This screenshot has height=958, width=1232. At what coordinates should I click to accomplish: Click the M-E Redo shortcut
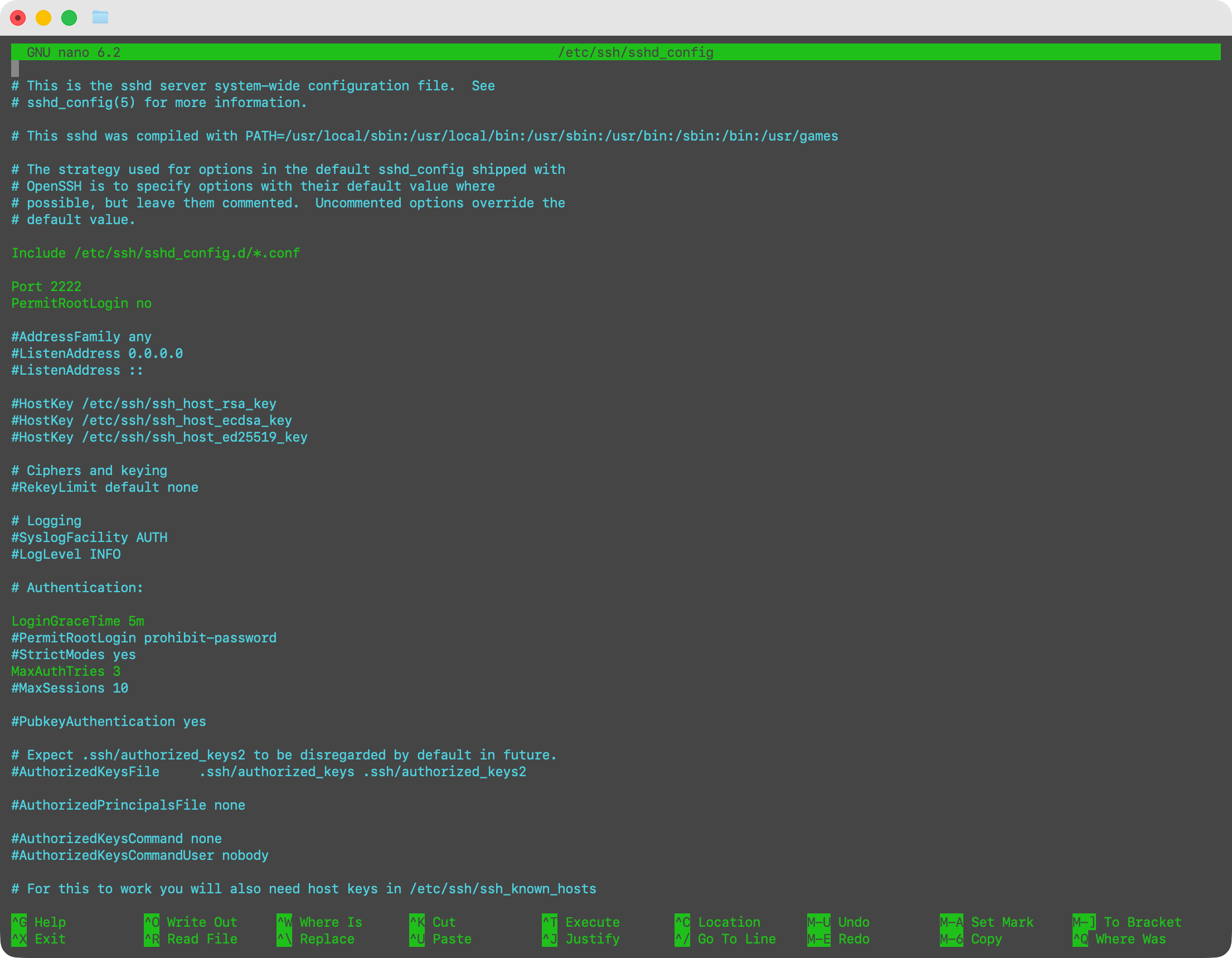838,939
